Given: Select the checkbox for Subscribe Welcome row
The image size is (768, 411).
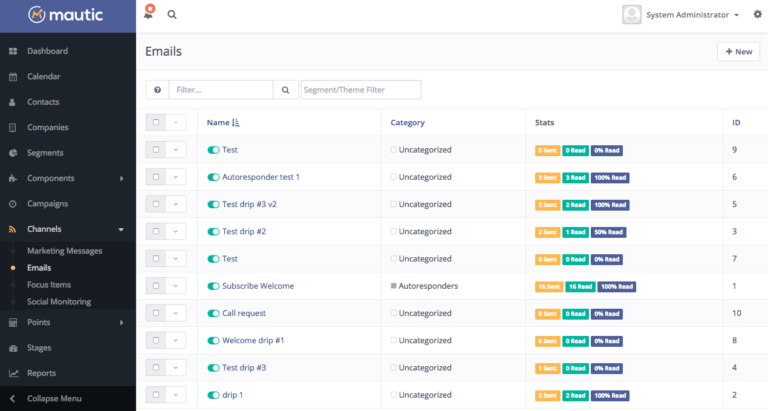Looking at the screenshot, I should [156, 286].
